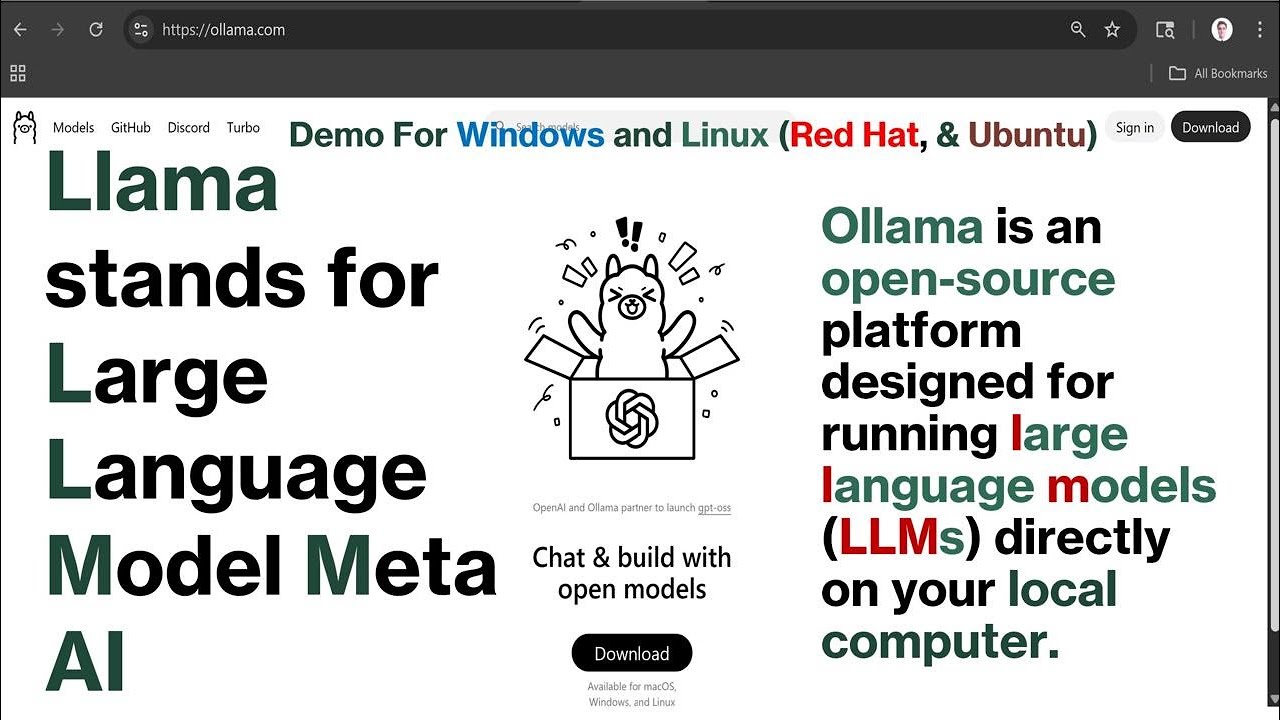The image size is (1280, 720).
Task: Click the Sign in button
Action: pos(1135,127)
